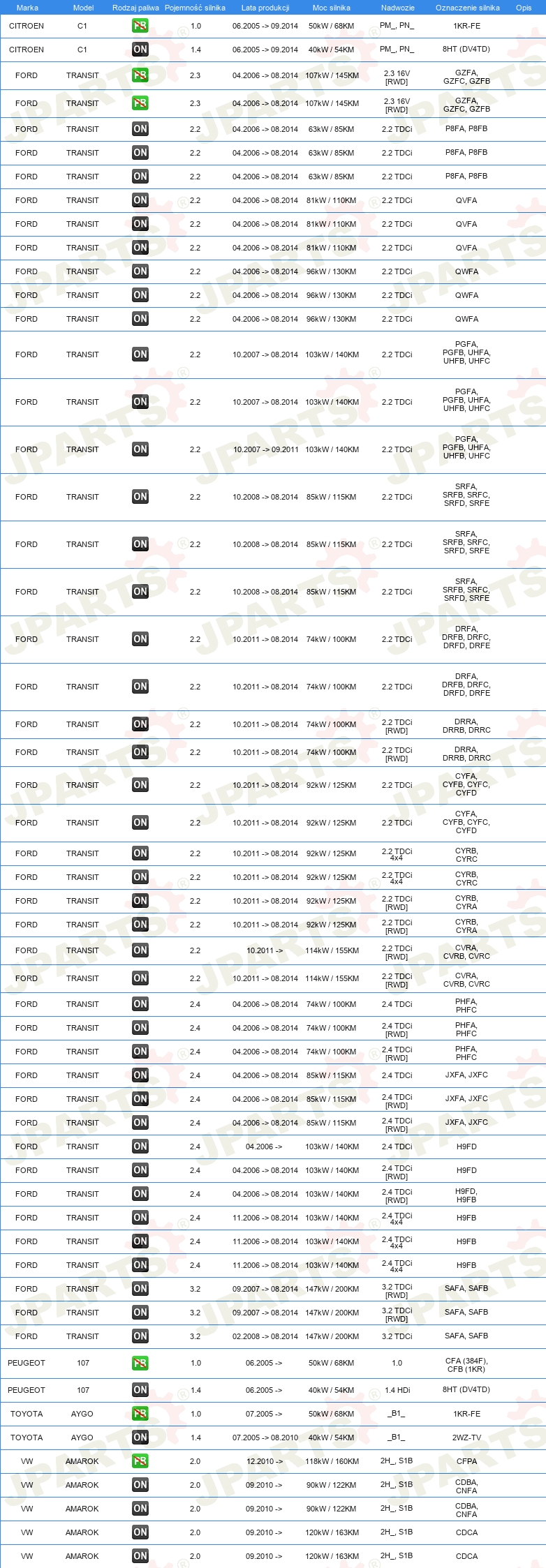This screenshot has height=1568, width=546.
Task: Click the '10.2007 -> 09.2011' date cell
Action: (x=265, y=449)
